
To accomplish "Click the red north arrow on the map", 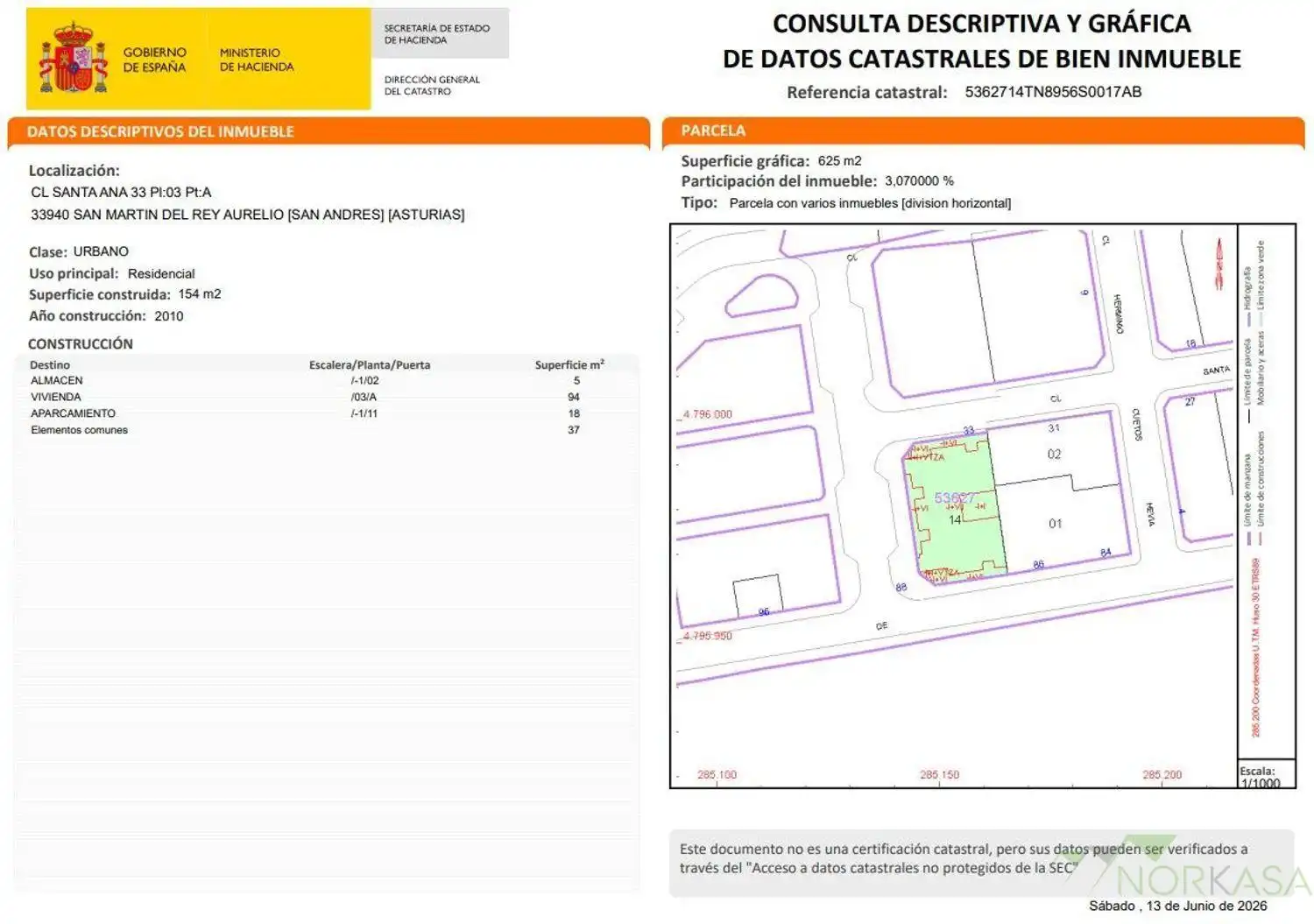I will tap(1218, 264).
